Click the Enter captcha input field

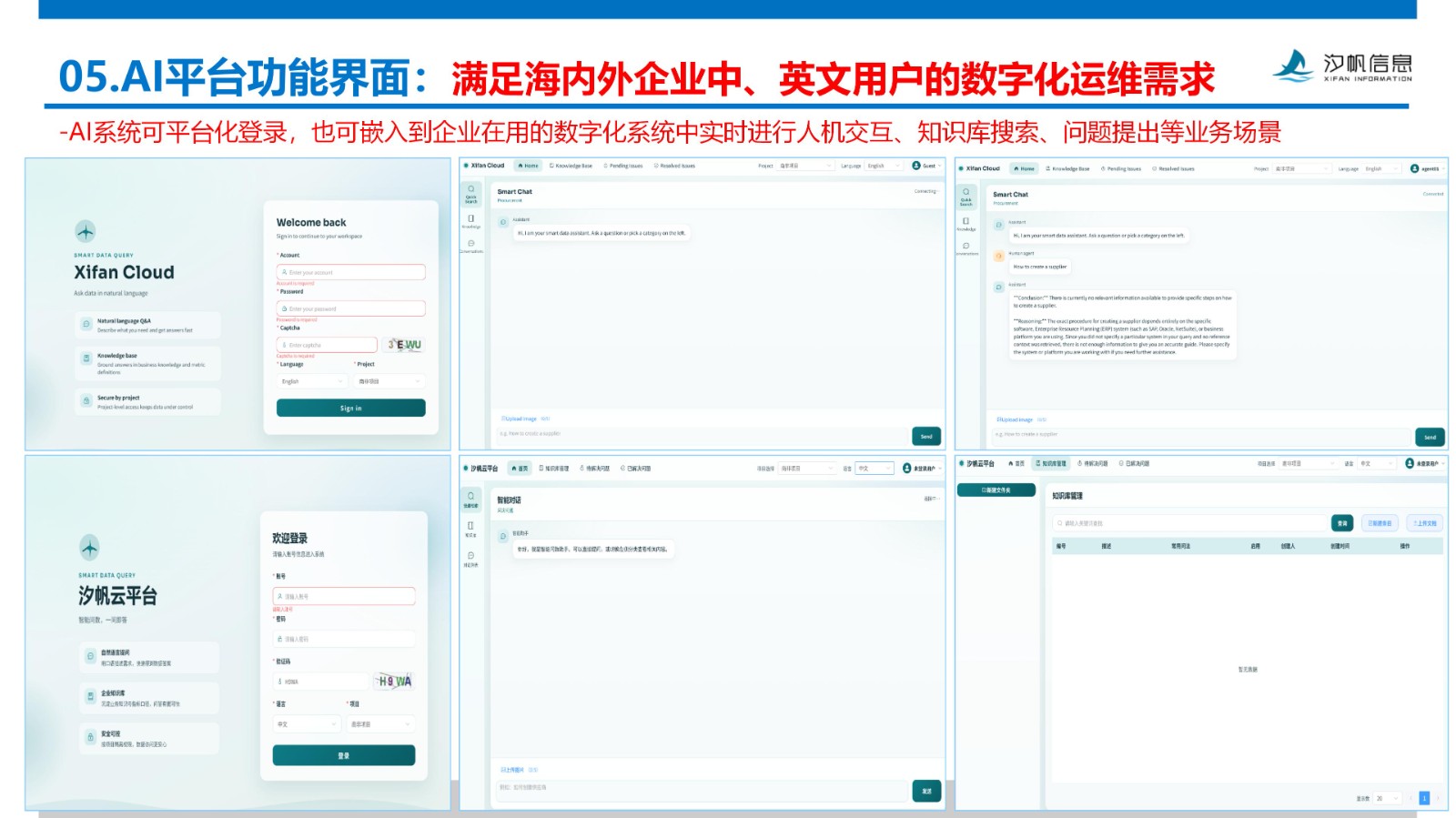(327, 345)
